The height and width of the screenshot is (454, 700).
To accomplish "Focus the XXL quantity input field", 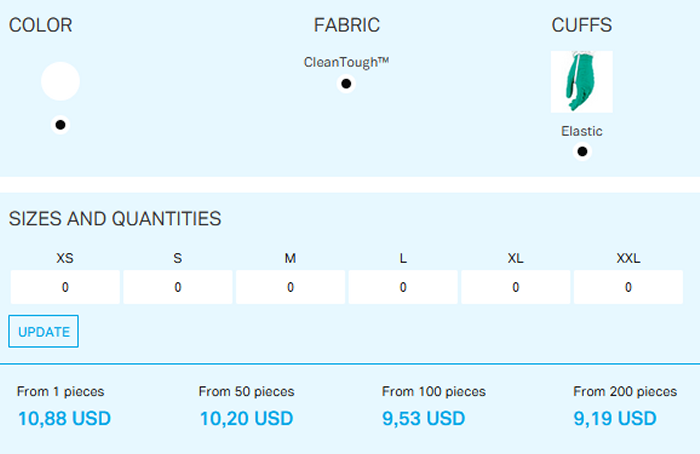I will click(628, 288).
